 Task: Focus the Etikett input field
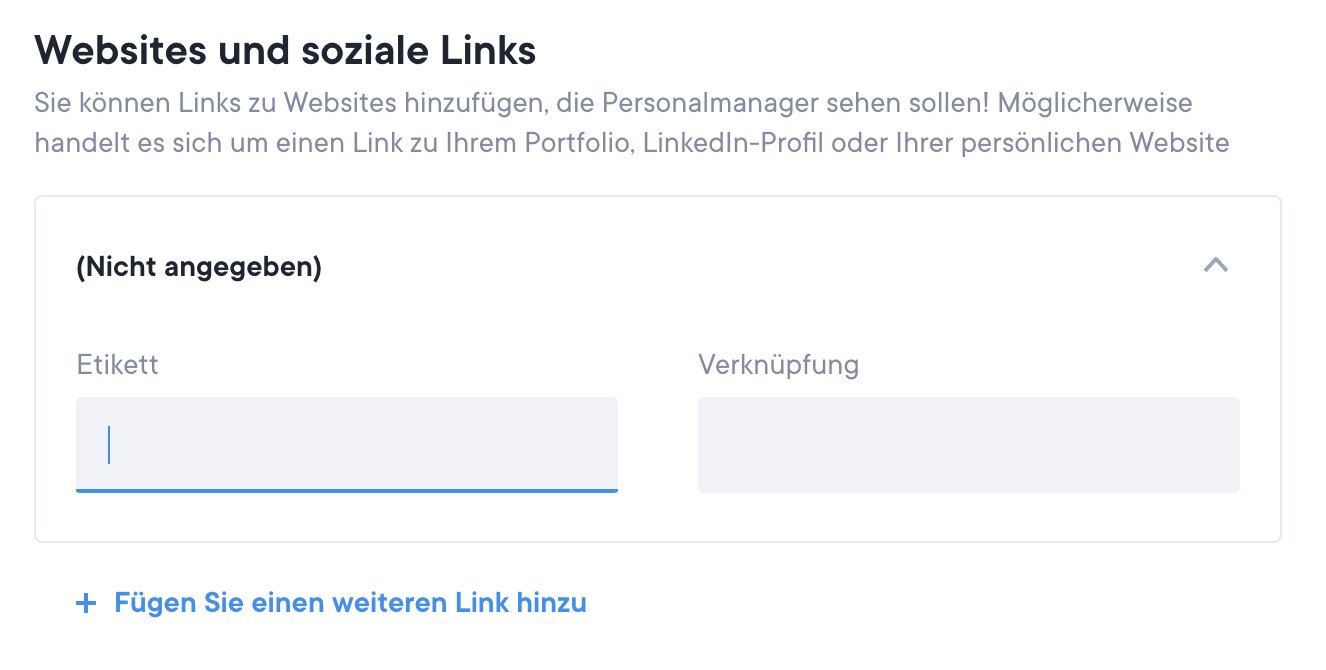(x=346, y=445)
